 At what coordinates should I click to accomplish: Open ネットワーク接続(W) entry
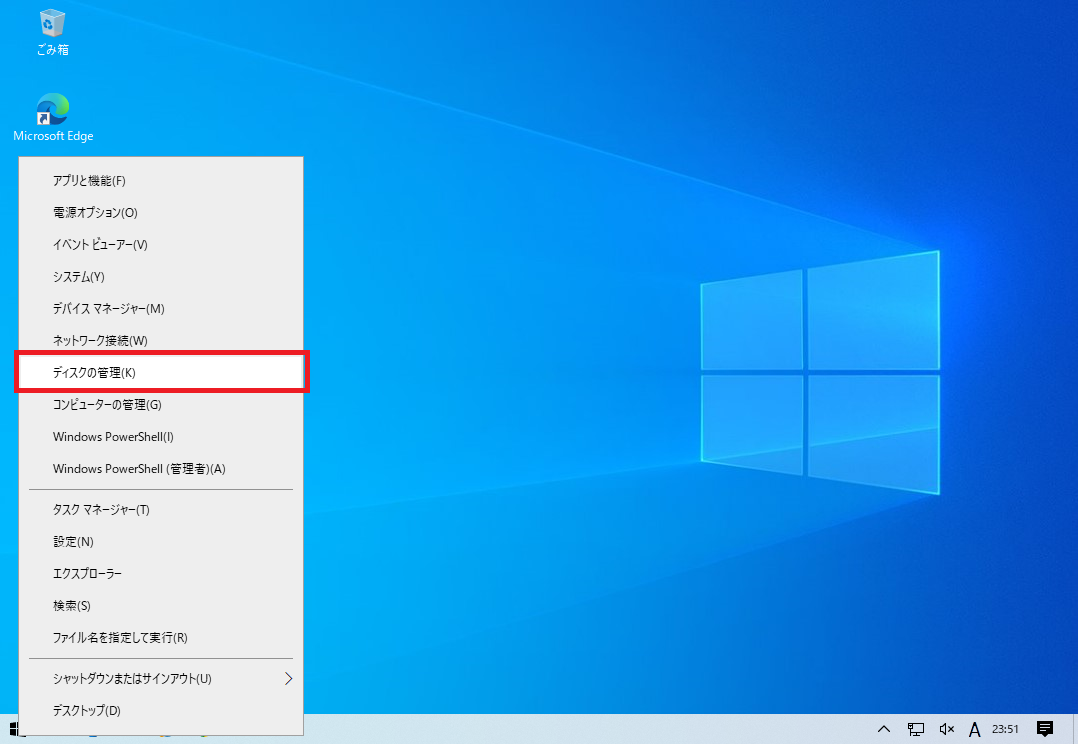pyautogui.click(x=161, y=340)
